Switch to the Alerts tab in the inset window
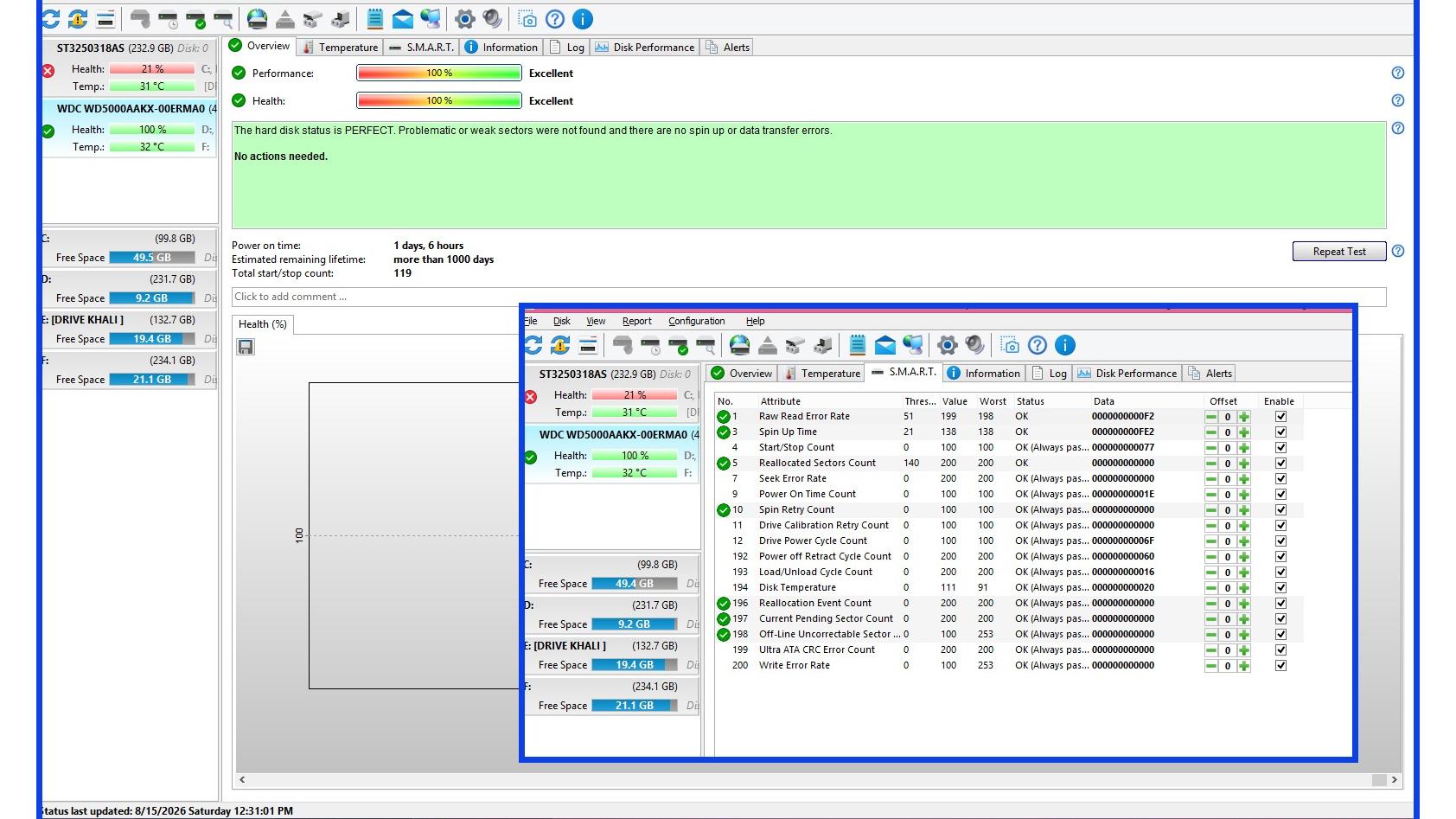This screenshot has width=1456, height=819. (x=1210, y=374)
